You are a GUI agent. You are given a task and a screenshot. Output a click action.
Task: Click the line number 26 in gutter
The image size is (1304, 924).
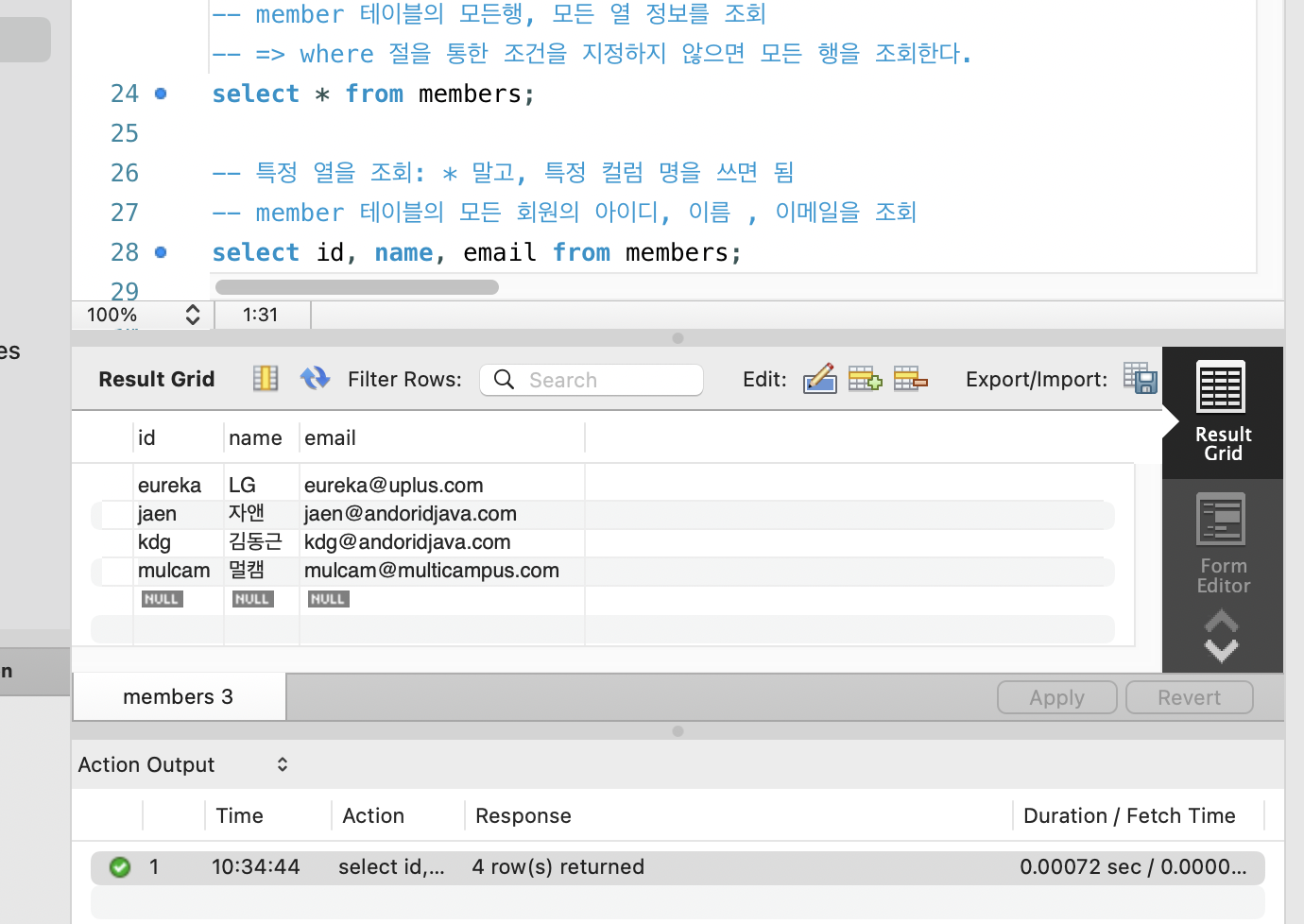[x=125, y=173]
